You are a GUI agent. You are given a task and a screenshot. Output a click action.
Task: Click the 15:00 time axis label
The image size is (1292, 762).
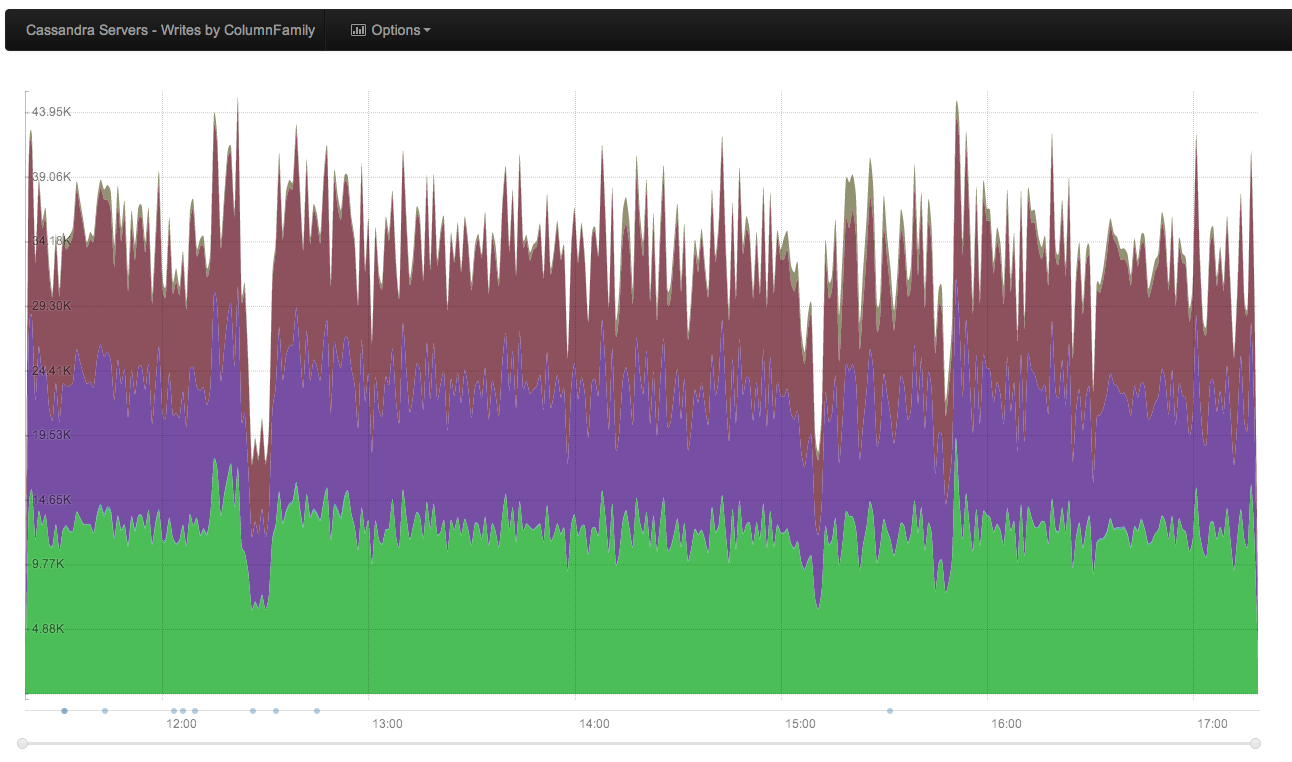(800, 723)
